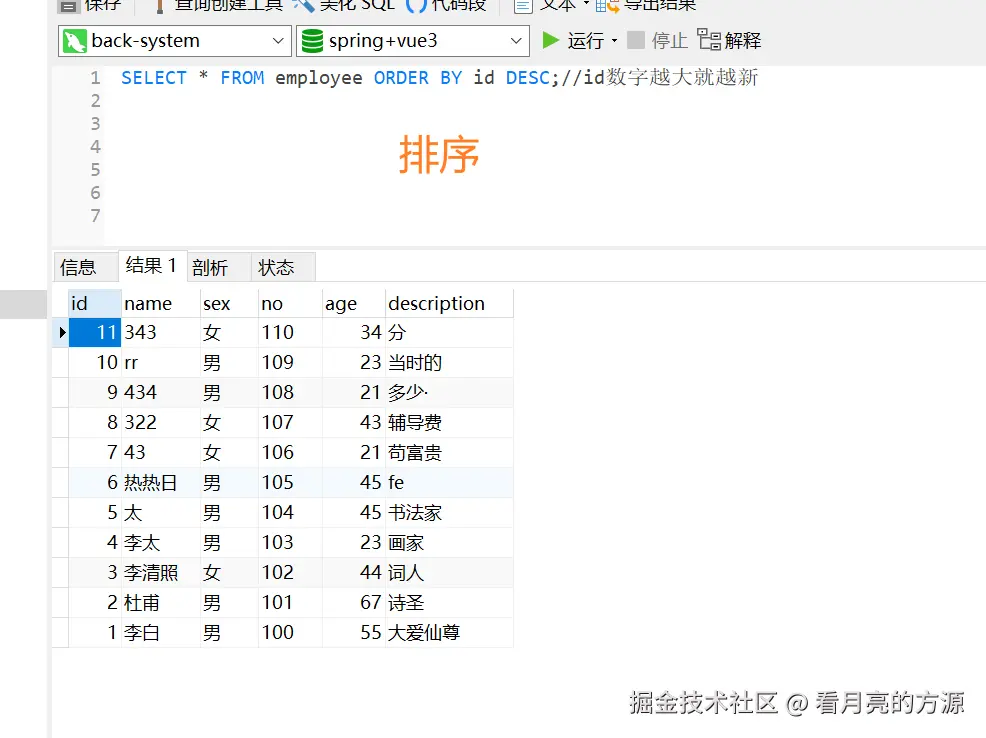The image size is (986, 738).
Task: Select the name cell 'rr'
Action: (160, 363)
